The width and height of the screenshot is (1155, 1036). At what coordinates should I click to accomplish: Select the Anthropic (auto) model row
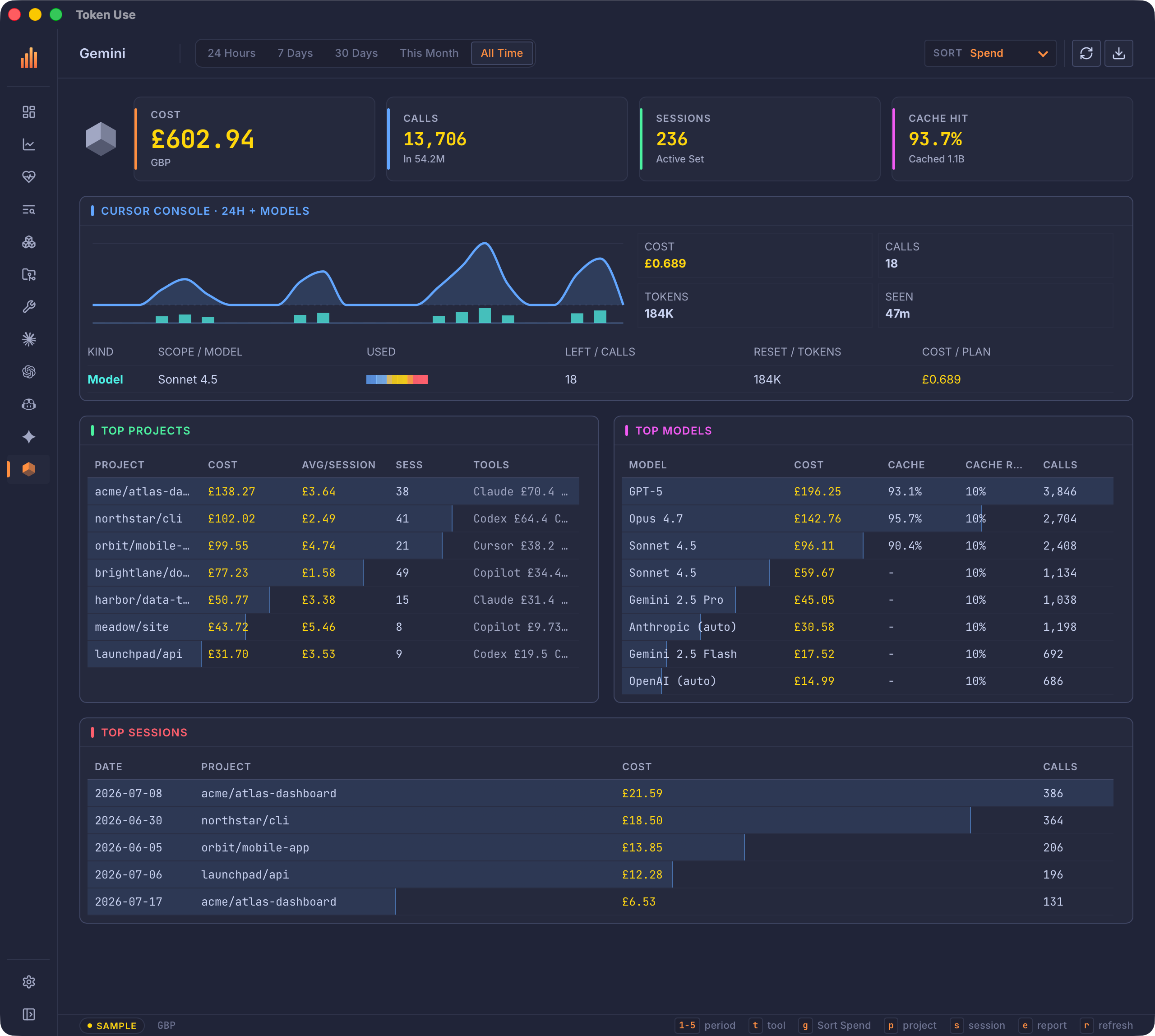867,627
